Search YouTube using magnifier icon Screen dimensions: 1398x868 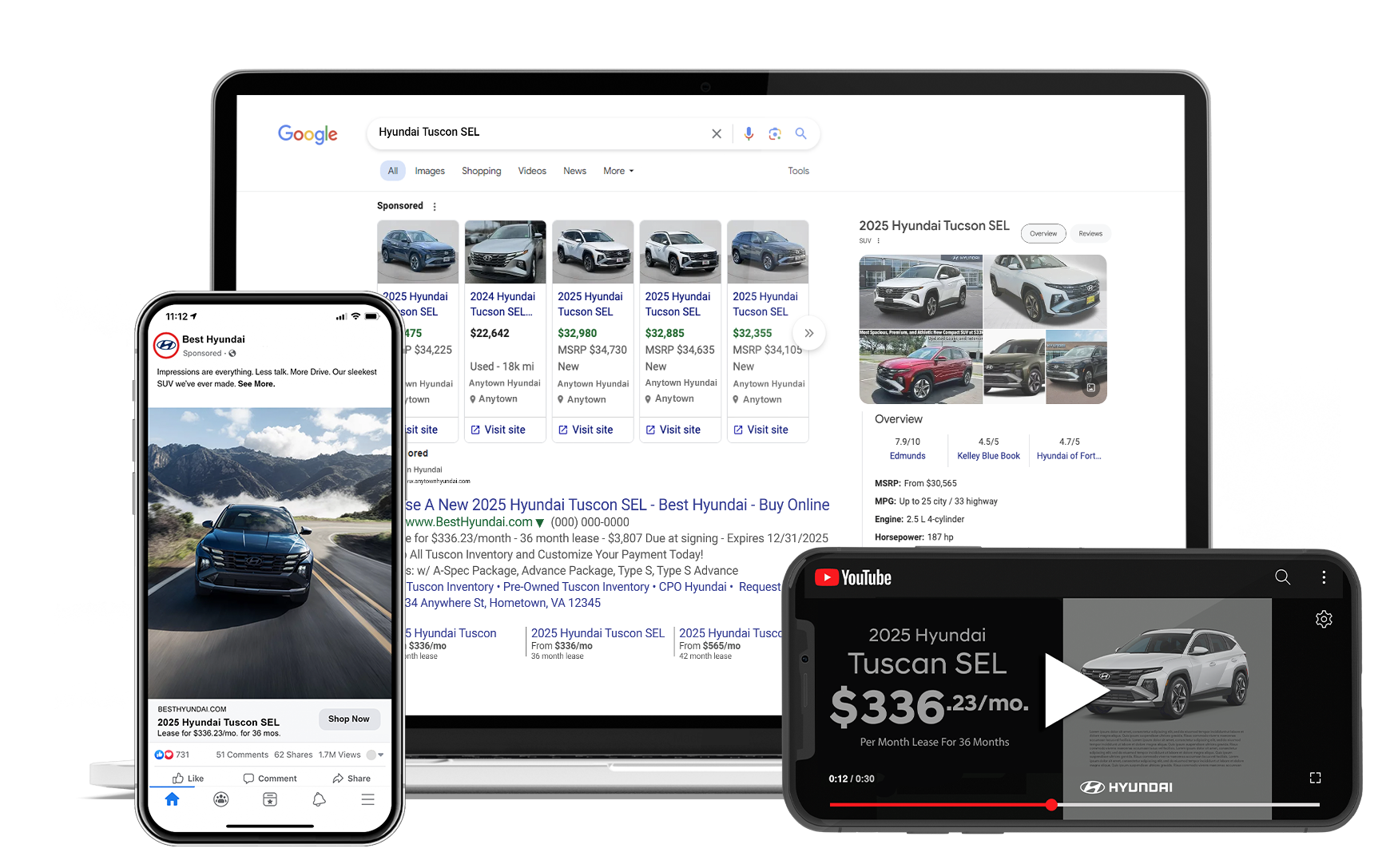coord(1282,577)
